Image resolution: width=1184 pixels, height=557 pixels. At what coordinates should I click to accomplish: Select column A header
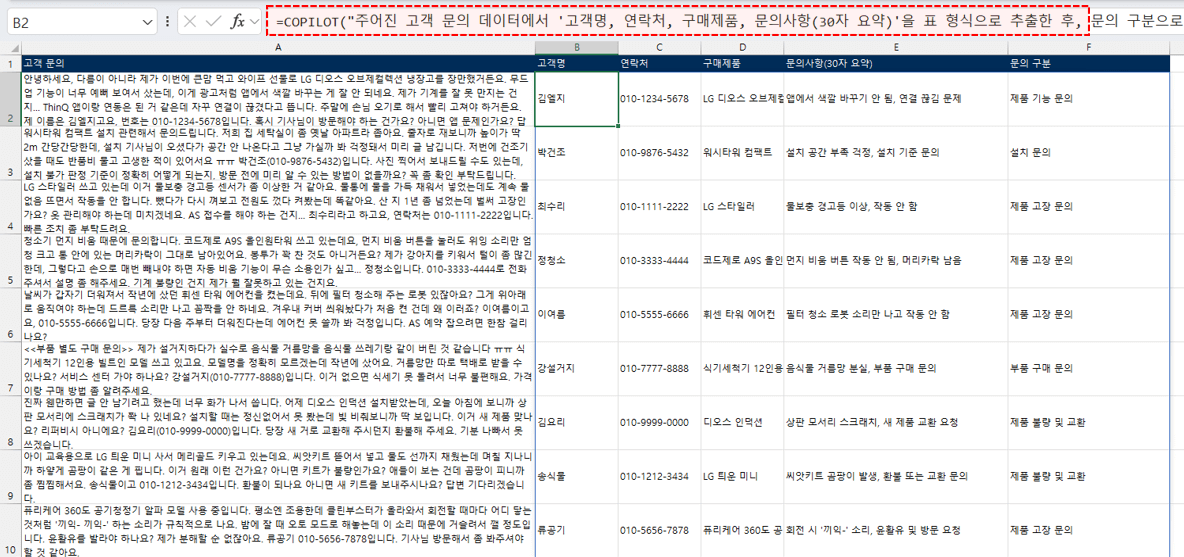pyautogui.click(x=277, y=47)
